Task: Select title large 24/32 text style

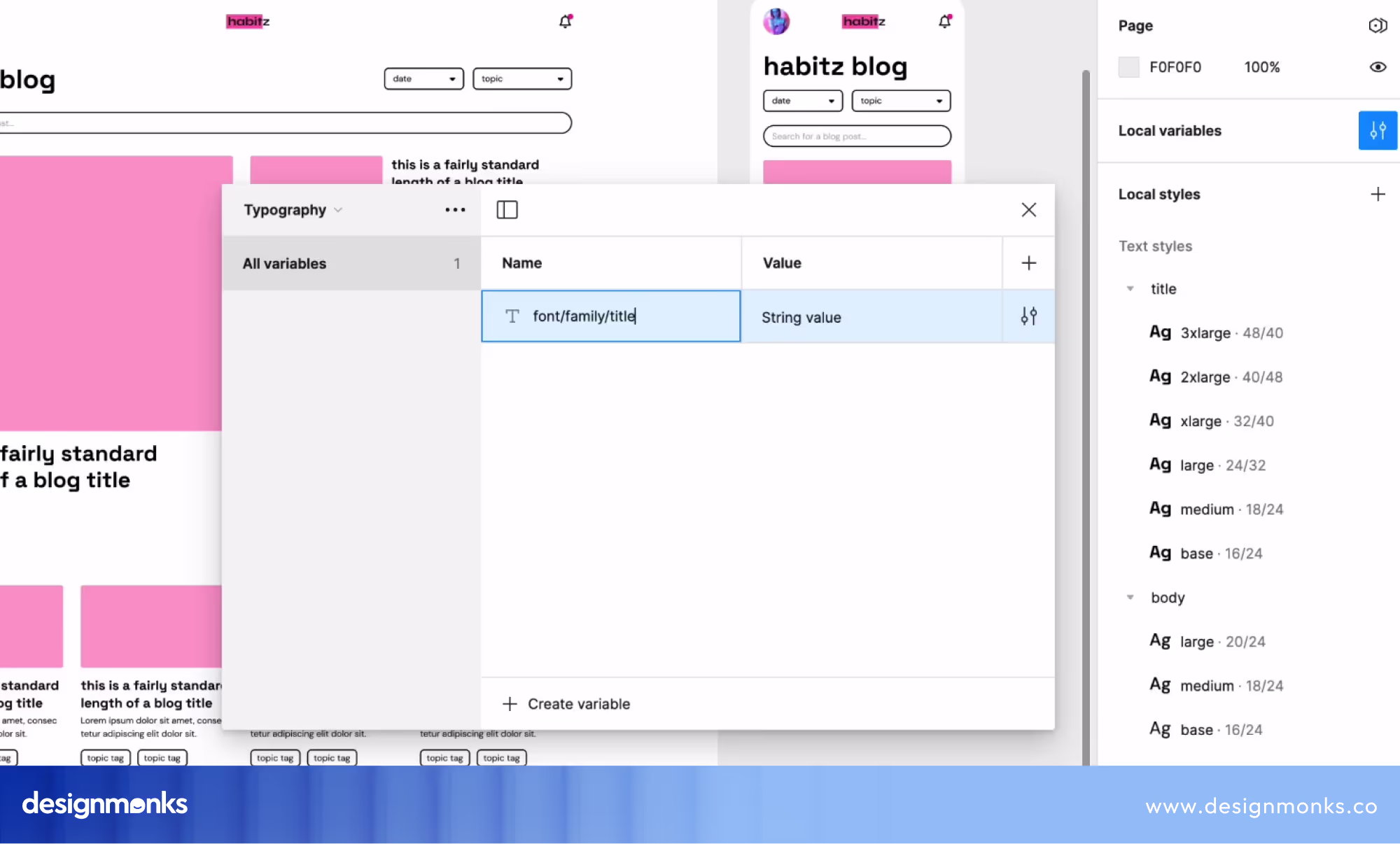Action: coord(1208,465)
